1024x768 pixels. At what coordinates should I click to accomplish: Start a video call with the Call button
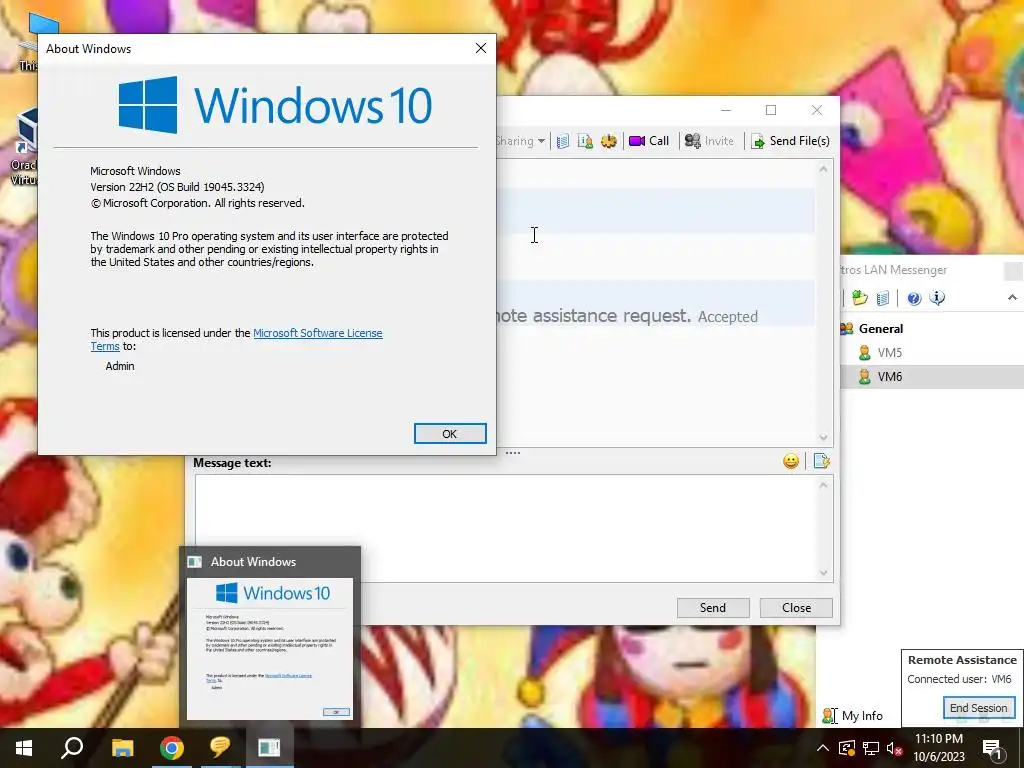[x=649, y=141]
